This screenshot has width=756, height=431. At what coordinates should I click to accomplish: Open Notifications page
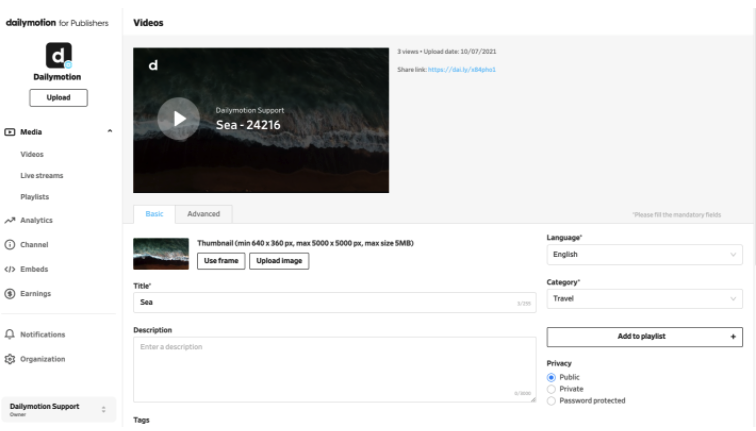(42, 335)
